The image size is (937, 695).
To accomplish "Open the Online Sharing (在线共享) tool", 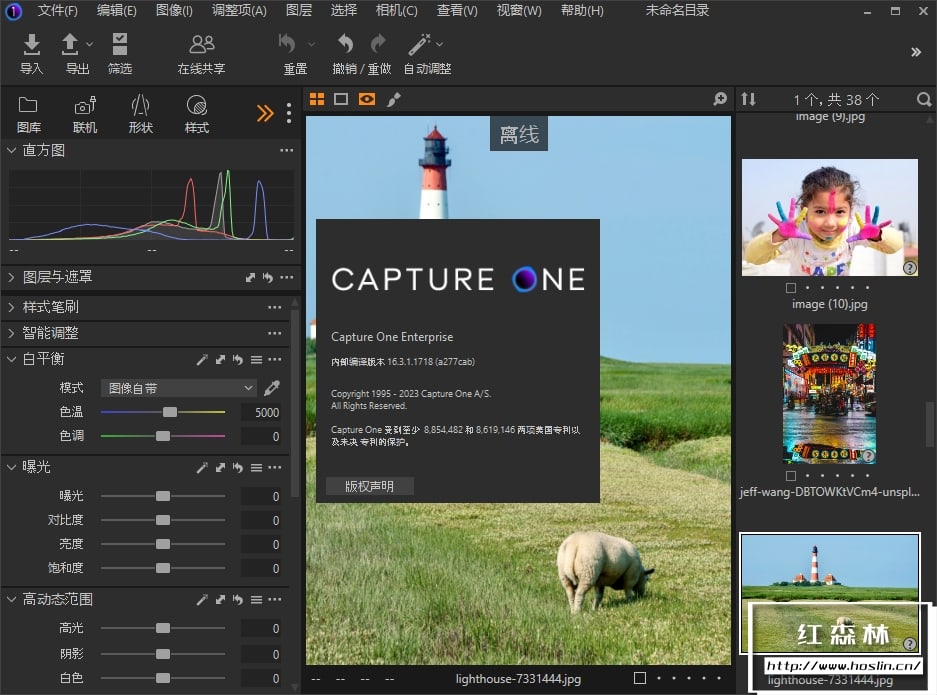I will pyautogui.click(x=201, y=45).
